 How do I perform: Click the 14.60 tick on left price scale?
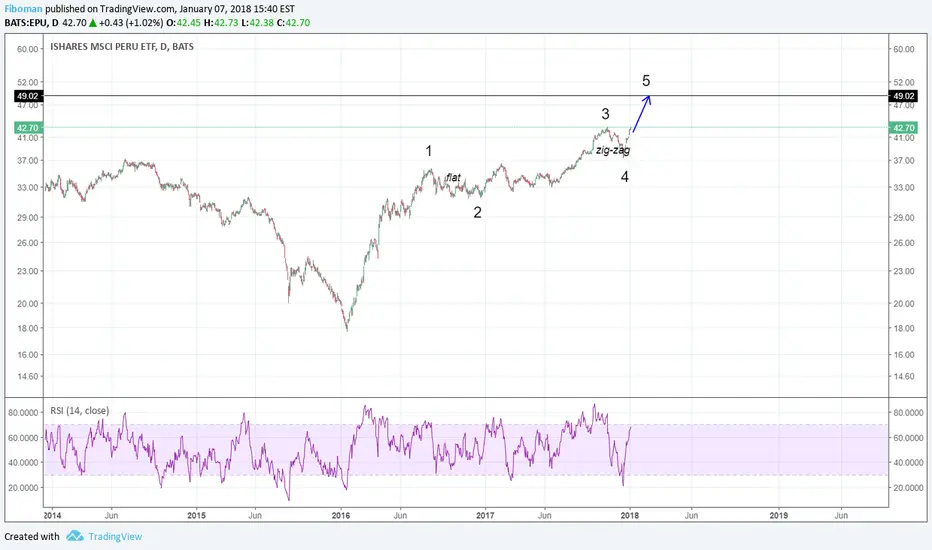pyautogui.click(x=27, y=376)
